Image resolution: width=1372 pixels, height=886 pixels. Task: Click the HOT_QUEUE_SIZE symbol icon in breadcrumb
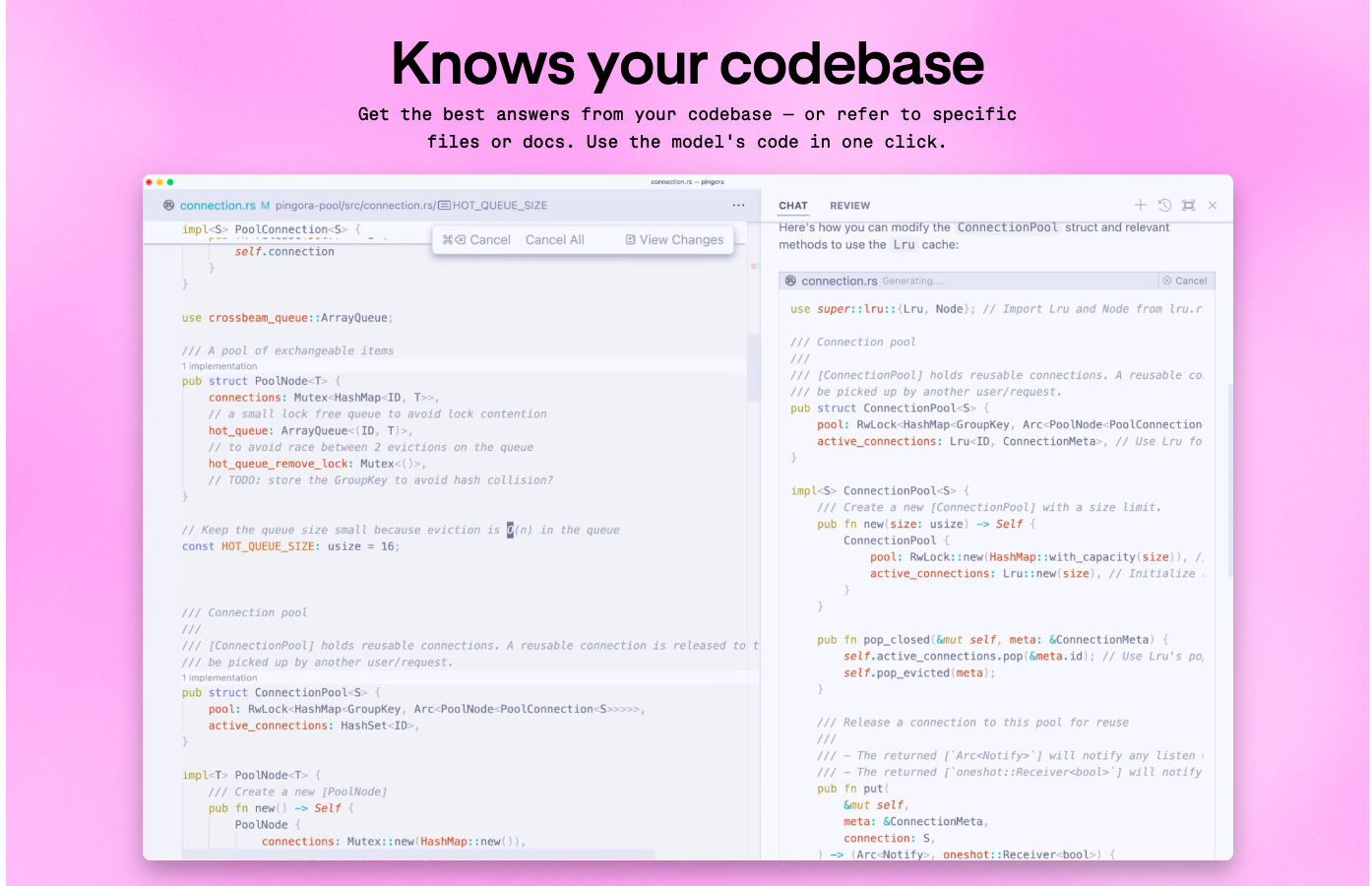tap(444, 205)
